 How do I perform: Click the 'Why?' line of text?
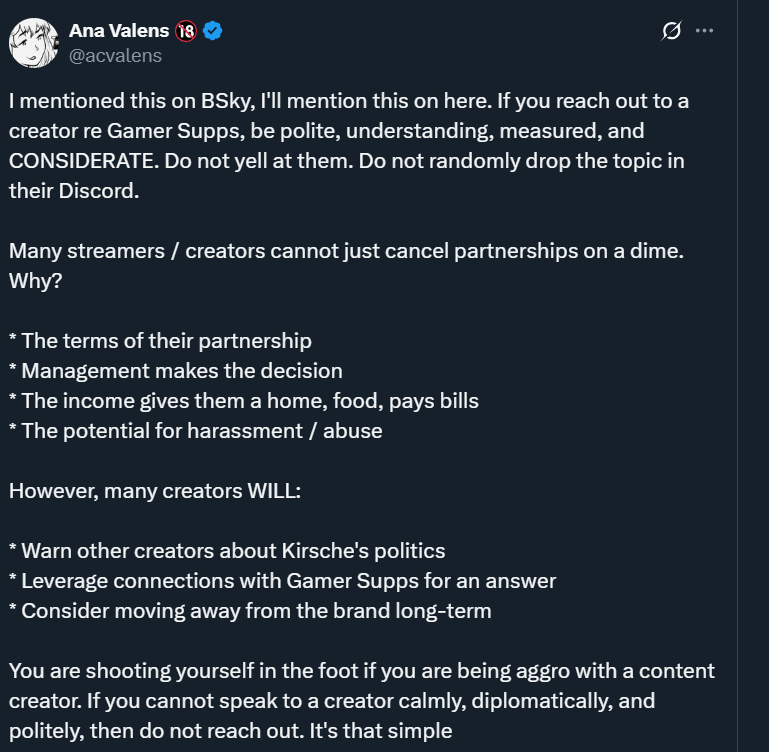(x=35, y=281)
